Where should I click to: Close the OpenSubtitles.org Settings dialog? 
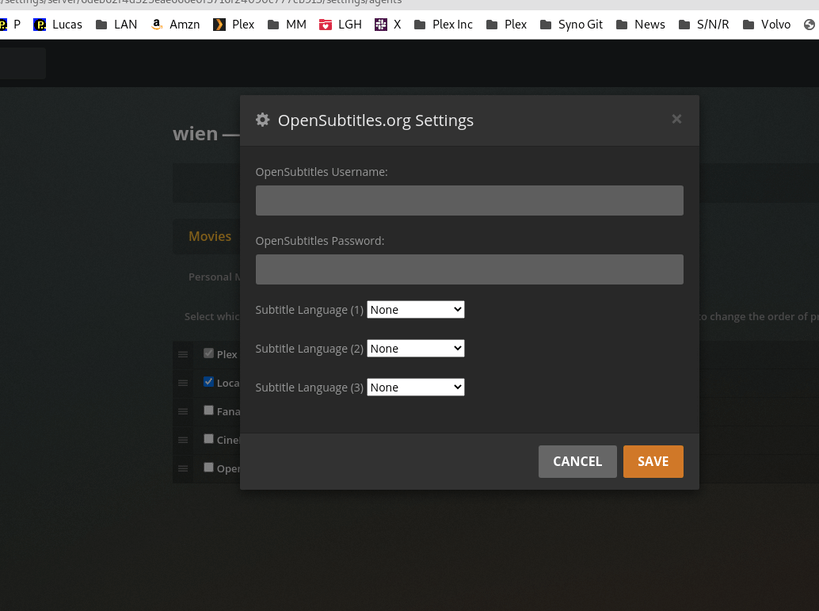tap(676, 119)
